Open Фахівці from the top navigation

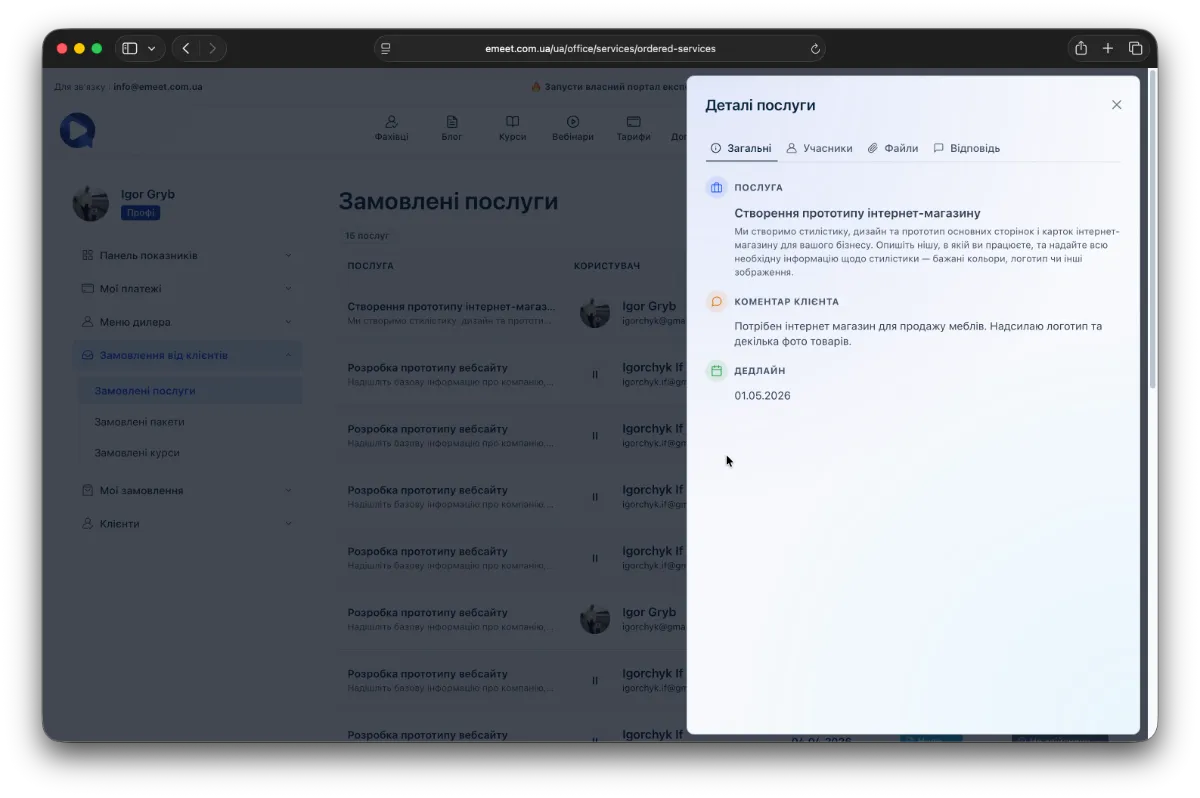(391, 128)
